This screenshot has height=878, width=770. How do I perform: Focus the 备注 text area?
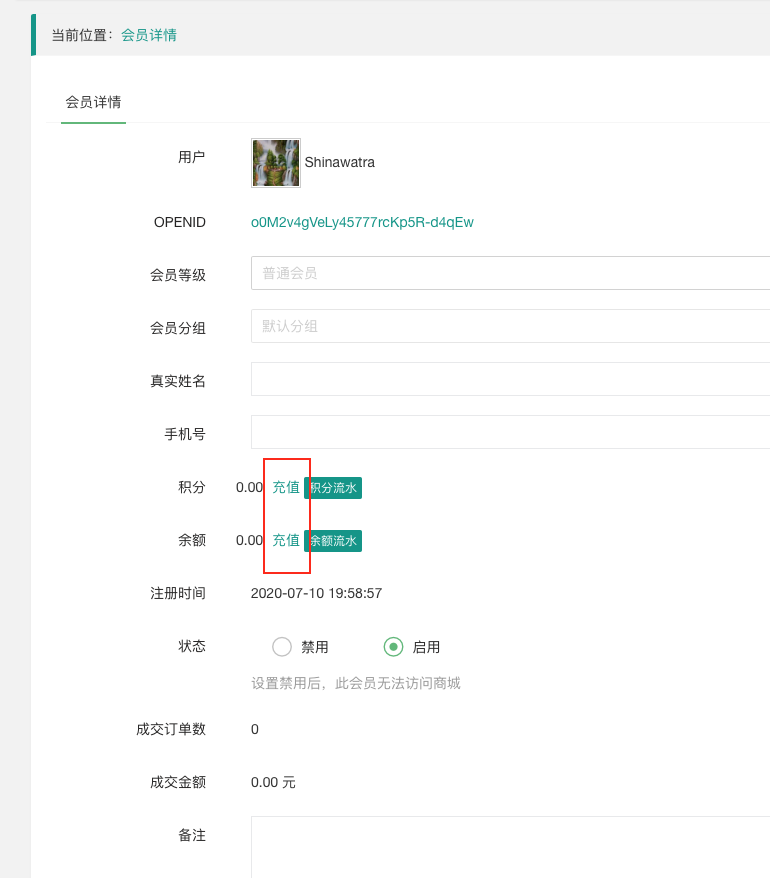[511, 847]
